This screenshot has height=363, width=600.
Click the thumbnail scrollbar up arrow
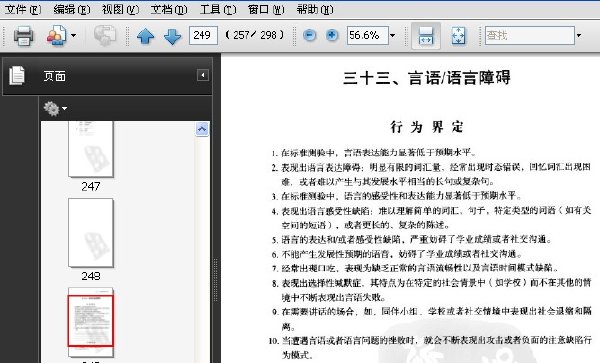[x=202, y=129]
